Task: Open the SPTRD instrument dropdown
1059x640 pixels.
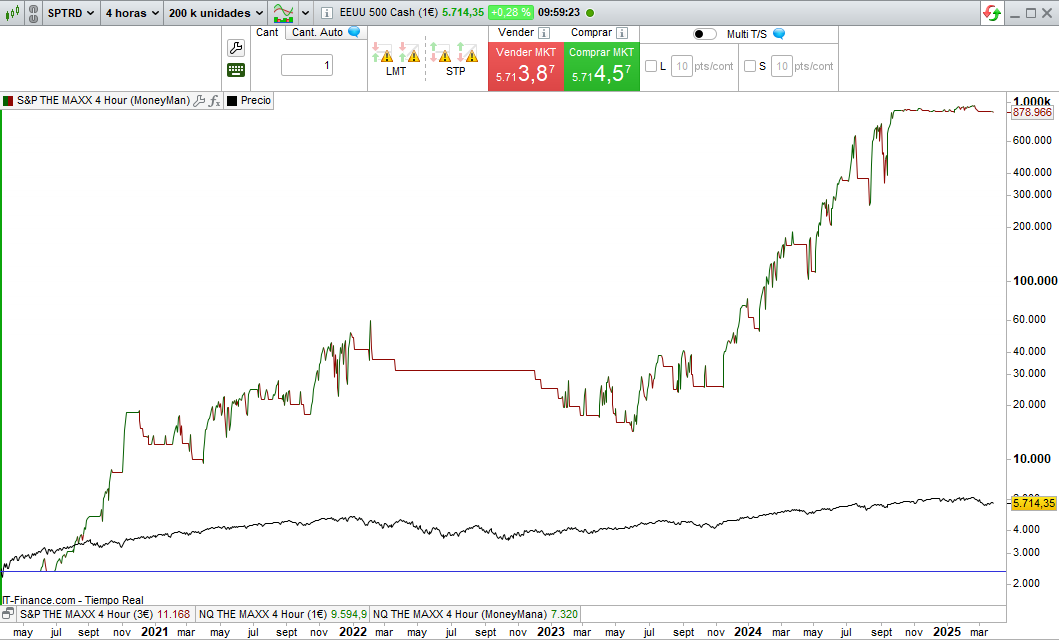Action: [70, 13]
